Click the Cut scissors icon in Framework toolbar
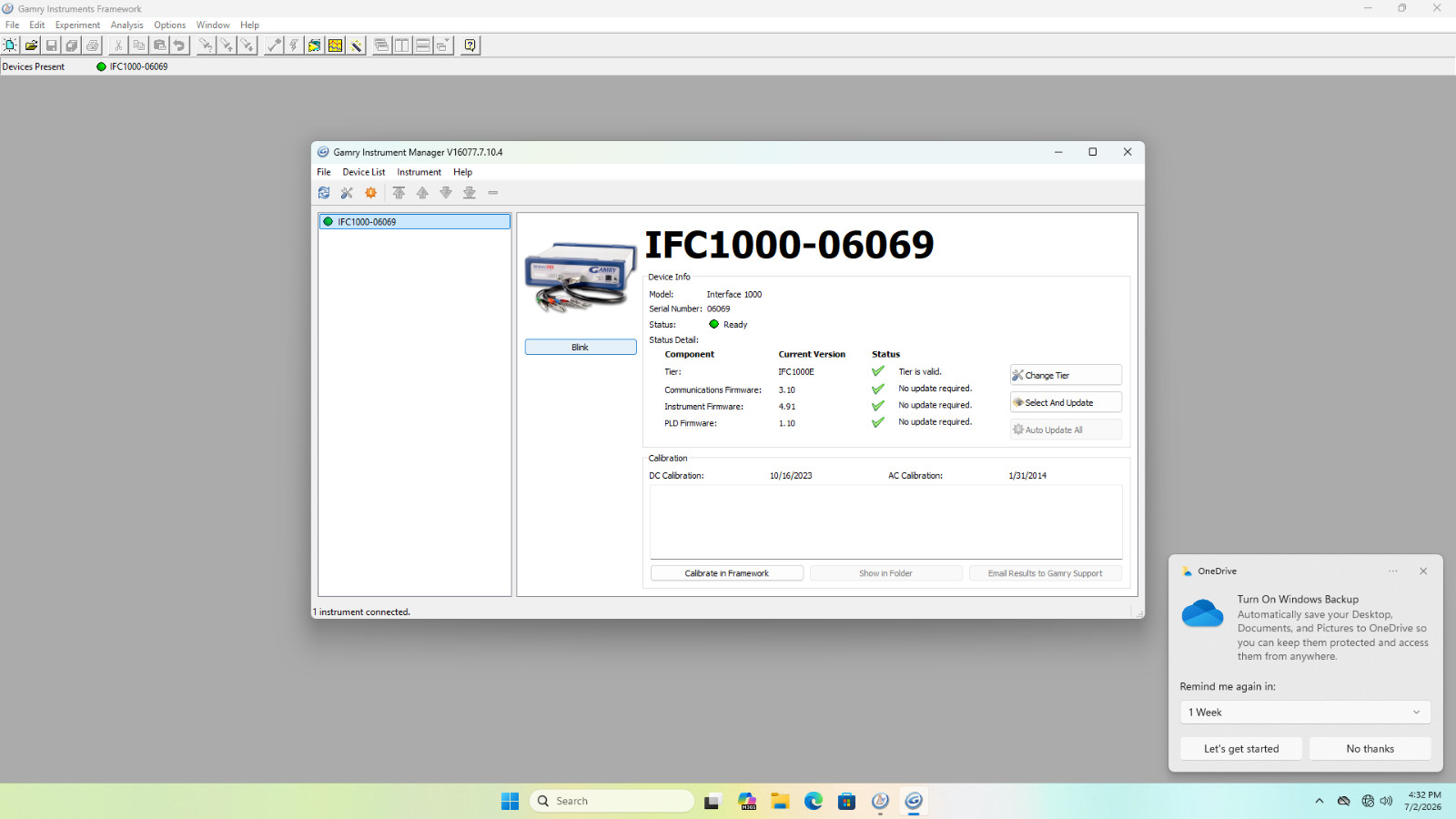Viewport: 1456px width, 819px height. (x=118, y=45)
